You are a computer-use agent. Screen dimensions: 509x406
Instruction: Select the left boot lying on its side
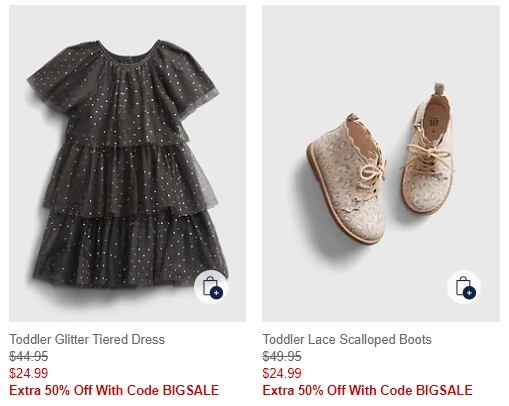[x=347, y=178]
